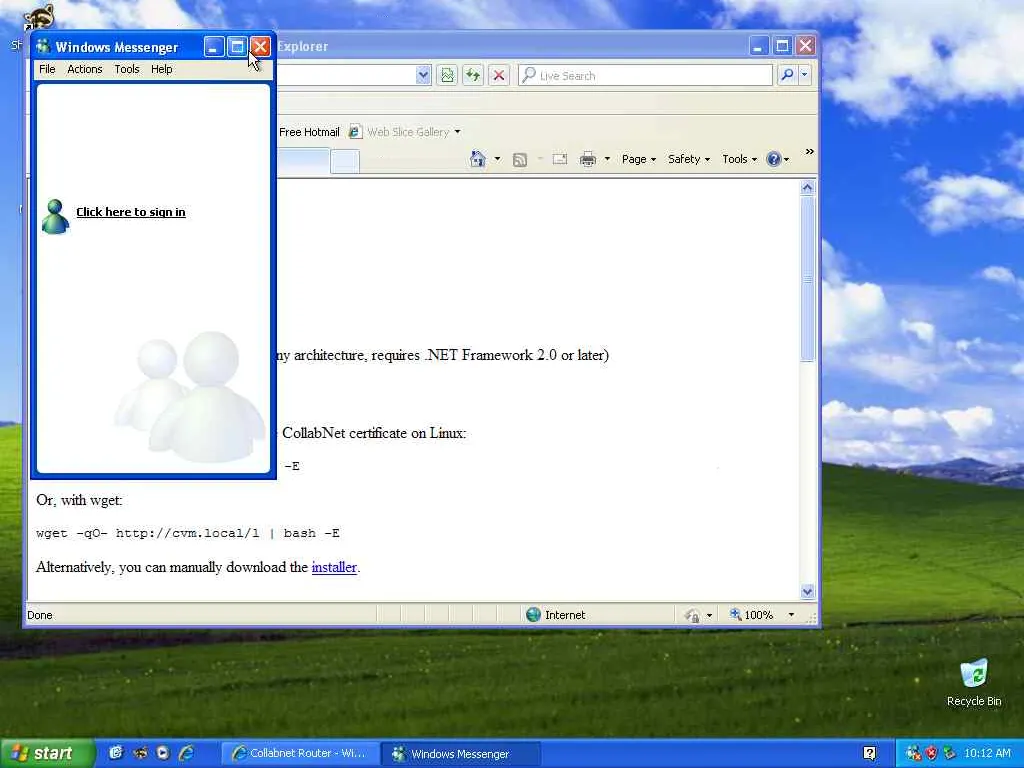Click the Internet zone globe in status bar
Image resolution: width=1024 pixels, height=768 pixels.
[534, 615]
